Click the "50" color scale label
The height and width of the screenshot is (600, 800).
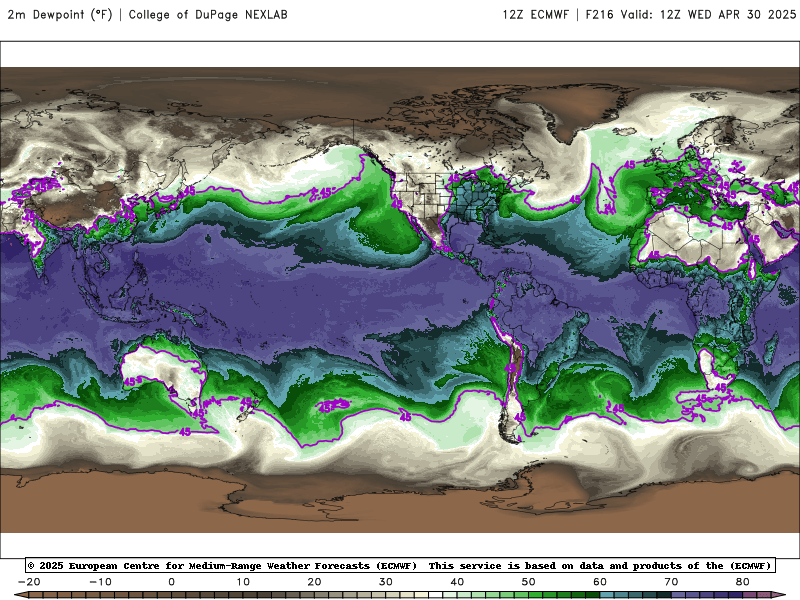(x=529, y=582)
